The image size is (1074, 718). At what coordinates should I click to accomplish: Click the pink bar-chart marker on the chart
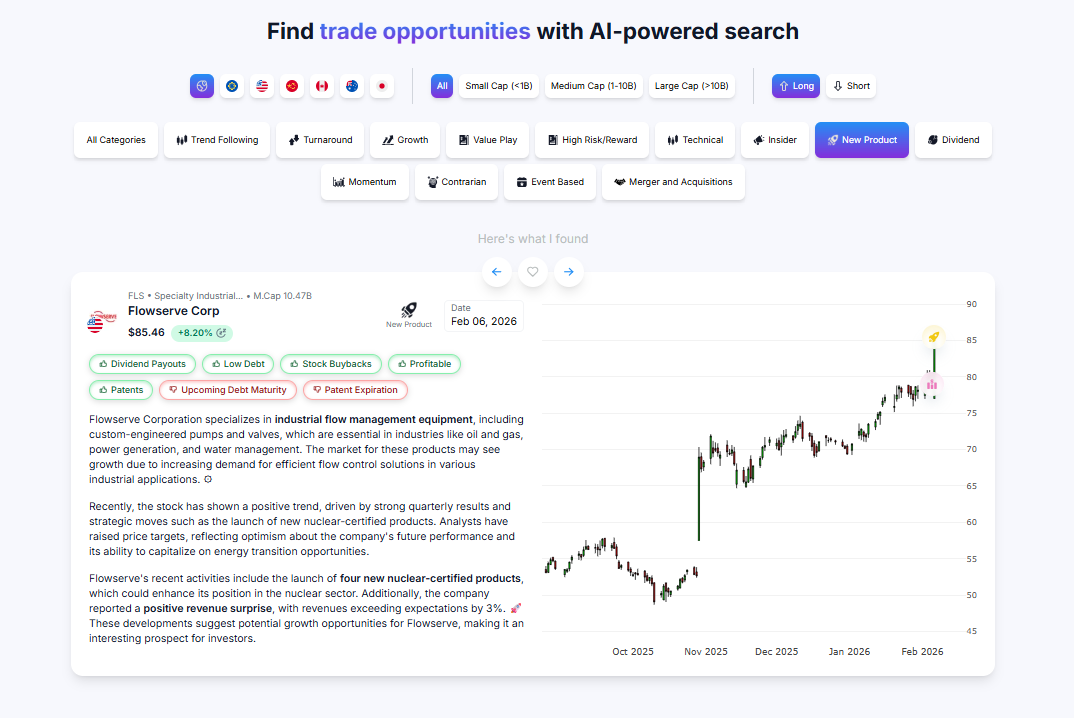pos(932,384)
